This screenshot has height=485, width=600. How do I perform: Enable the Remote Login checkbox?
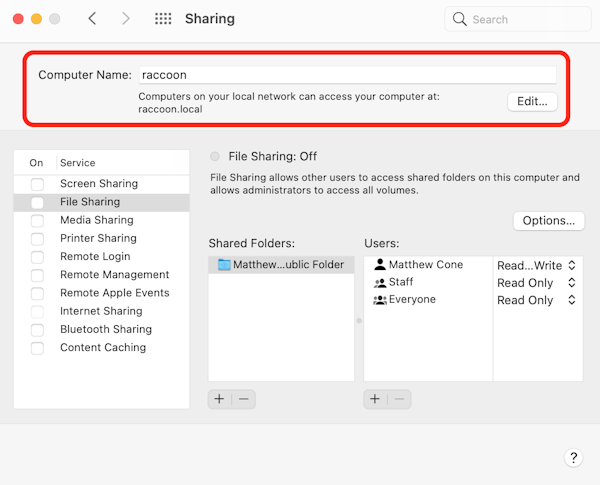click(37, 257)
